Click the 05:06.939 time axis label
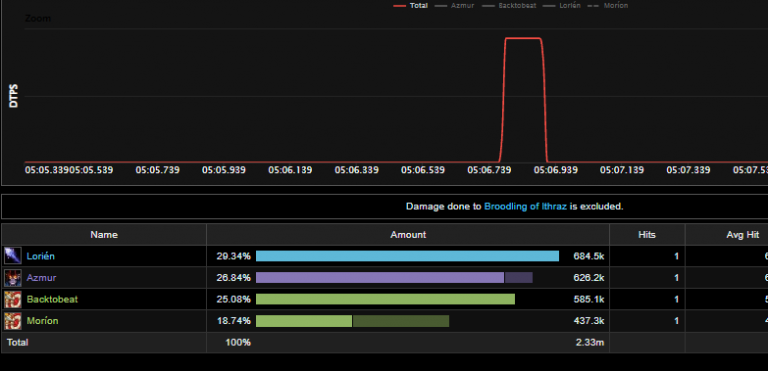The image size is (768, 371). pyautogui.click(x=555, y=170)
